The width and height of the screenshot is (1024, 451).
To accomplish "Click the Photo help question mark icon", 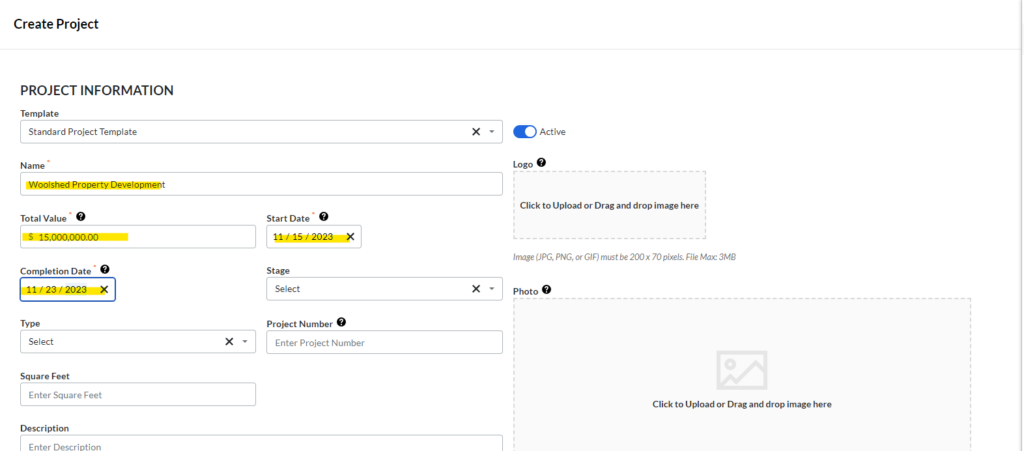I will click(546, 290).
